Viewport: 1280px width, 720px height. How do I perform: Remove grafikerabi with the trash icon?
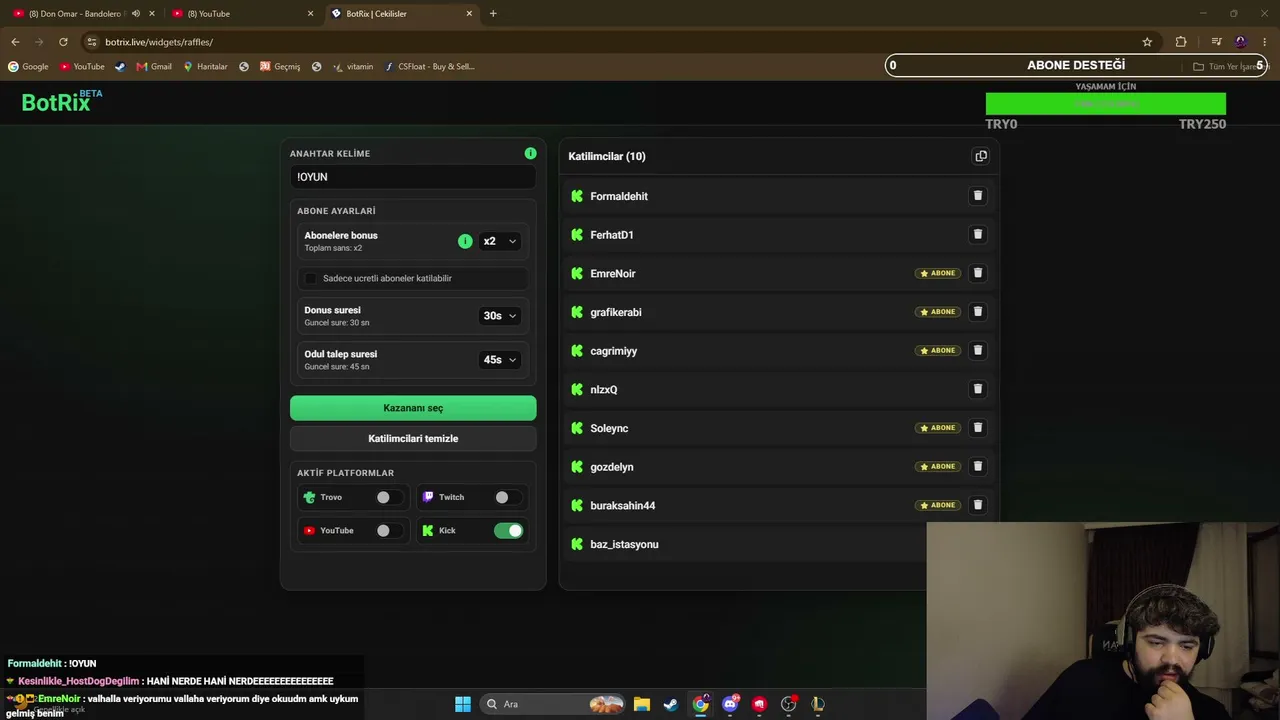click(978, 312)
